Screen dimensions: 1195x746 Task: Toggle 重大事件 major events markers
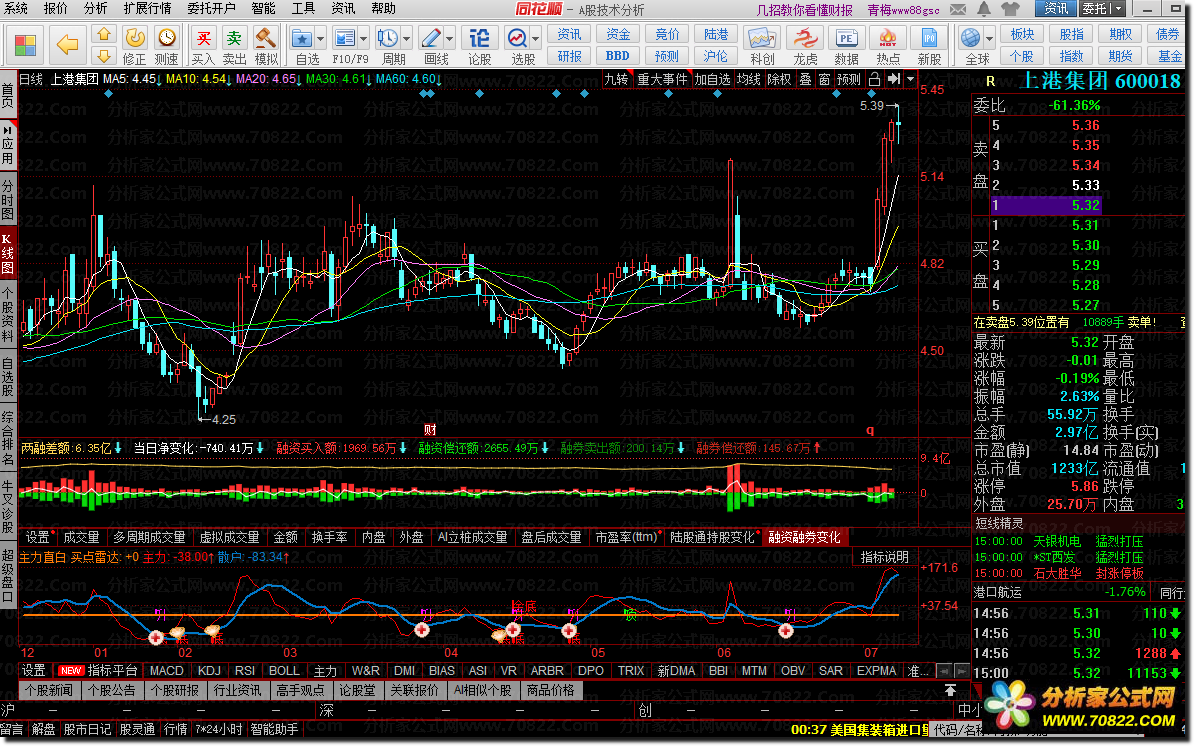(662, 79)
